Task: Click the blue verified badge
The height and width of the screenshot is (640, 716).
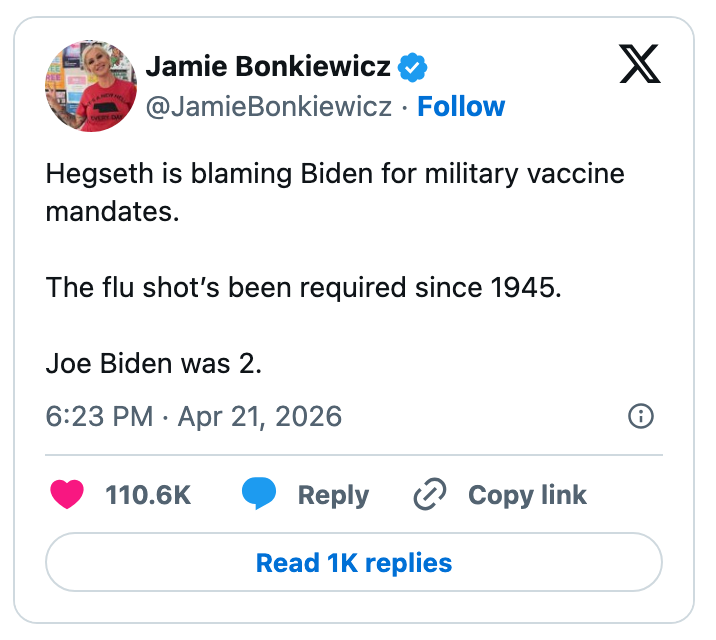Action: (413, 67)
